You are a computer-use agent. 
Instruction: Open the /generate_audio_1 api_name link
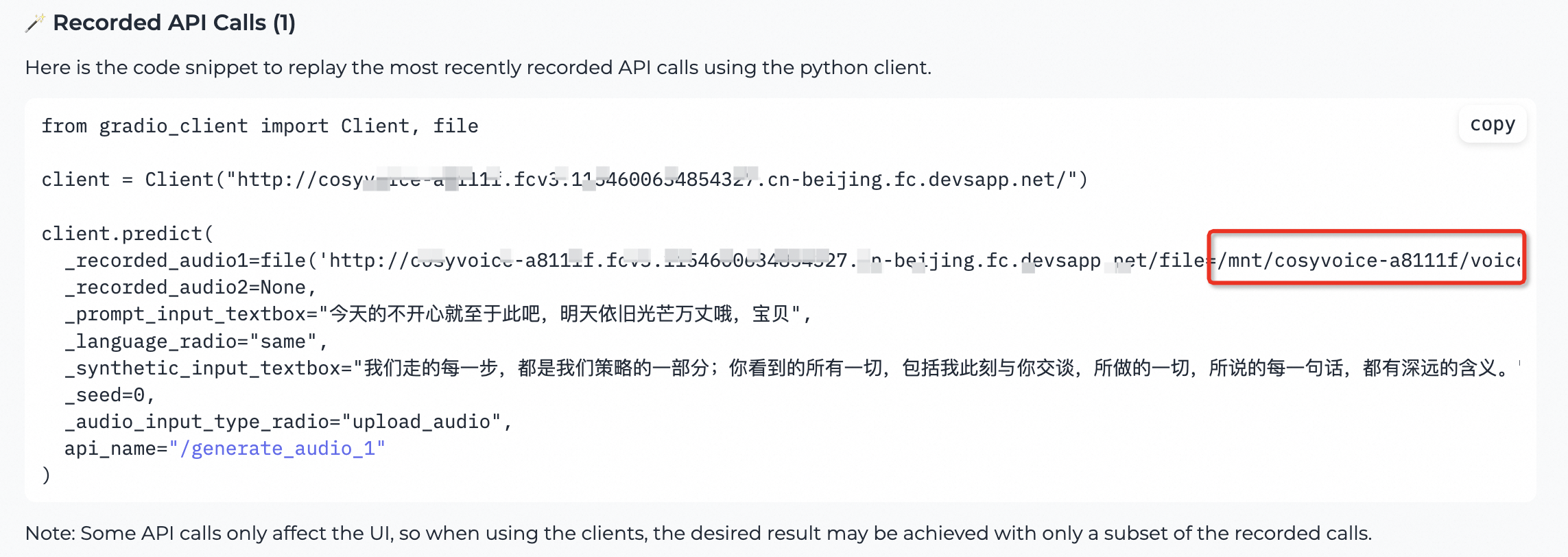click(x=283, y=448)
